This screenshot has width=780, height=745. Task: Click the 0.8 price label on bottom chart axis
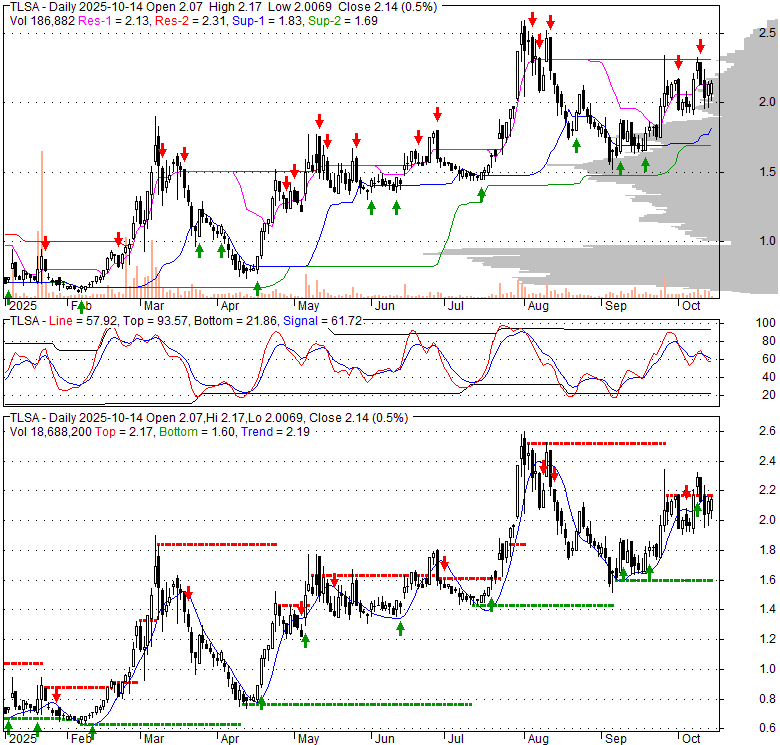(x=767, y=699)
